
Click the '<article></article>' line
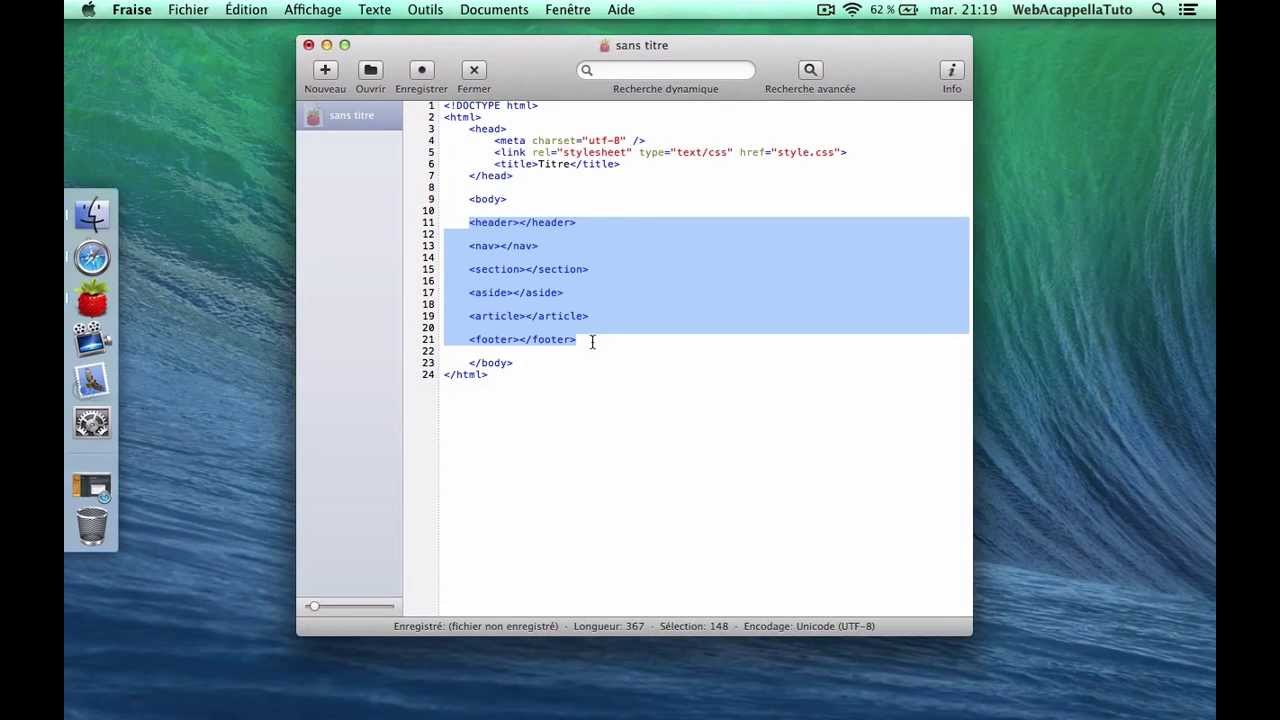(528, 316)
